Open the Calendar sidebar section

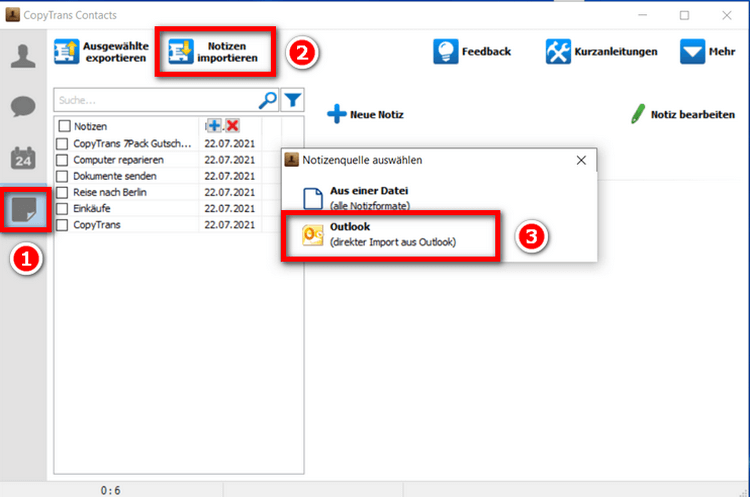point(23,158)
